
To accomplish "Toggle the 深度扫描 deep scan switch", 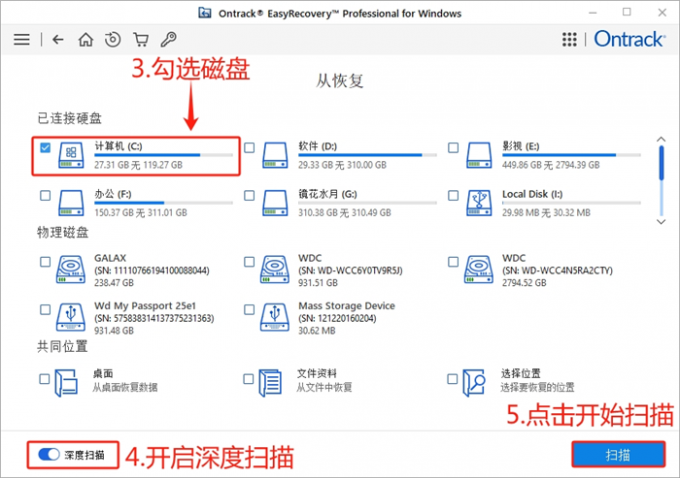I will [x=49, y=455].
